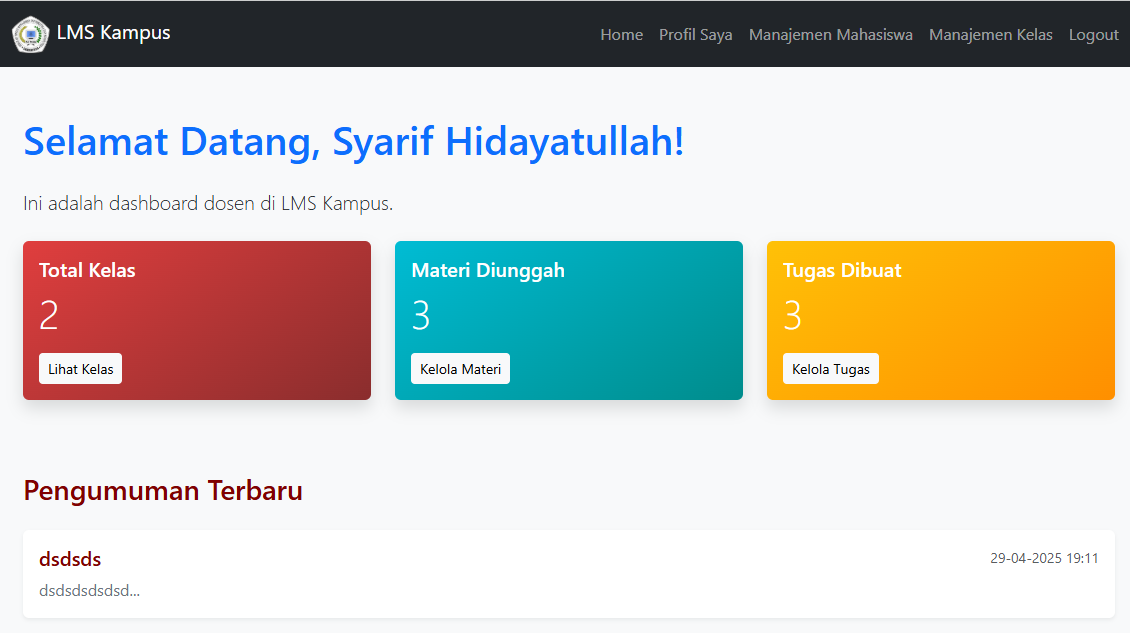Click the number 3 under Materi Diunggah
The image size is (1130, 633).
point(420,316)
